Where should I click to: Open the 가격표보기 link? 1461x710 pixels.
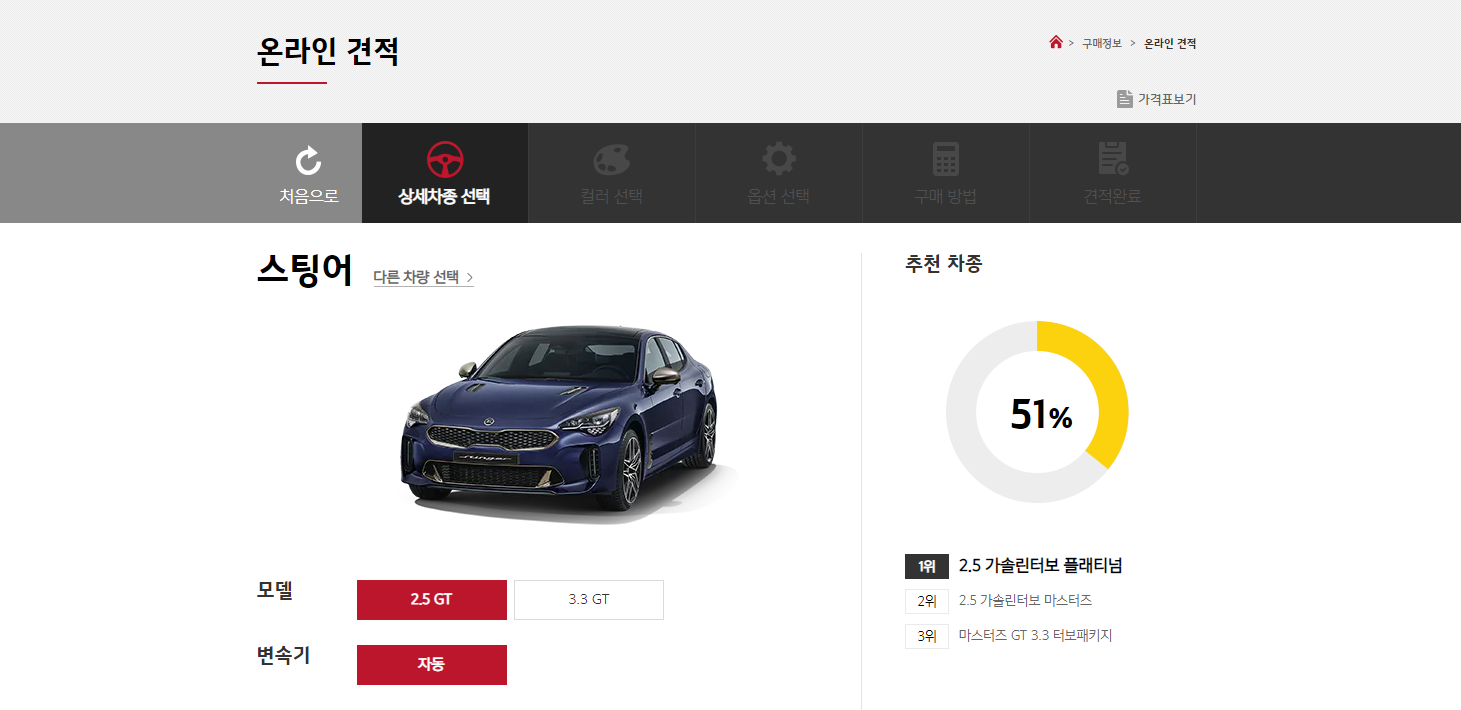point(1157,99)
